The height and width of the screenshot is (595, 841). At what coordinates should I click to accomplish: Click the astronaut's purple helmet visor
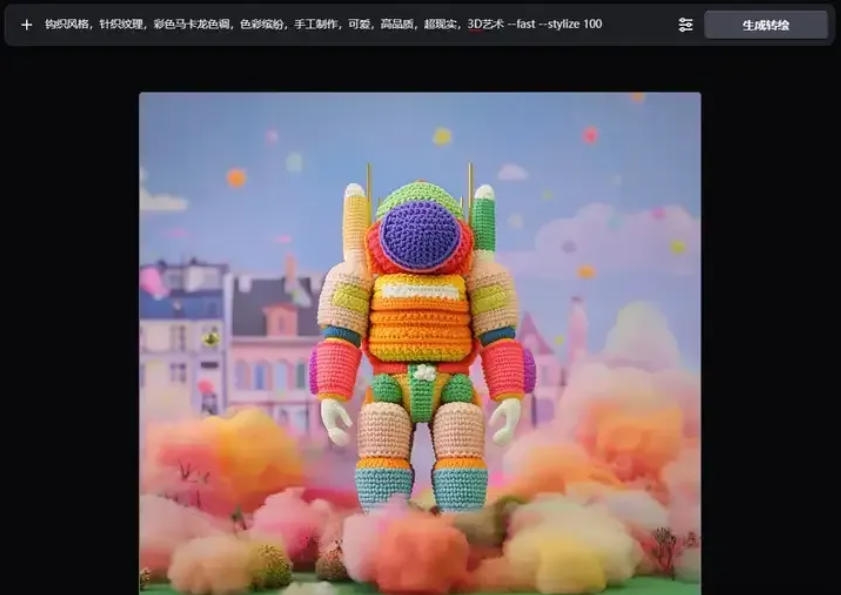[x=418, y=235]
